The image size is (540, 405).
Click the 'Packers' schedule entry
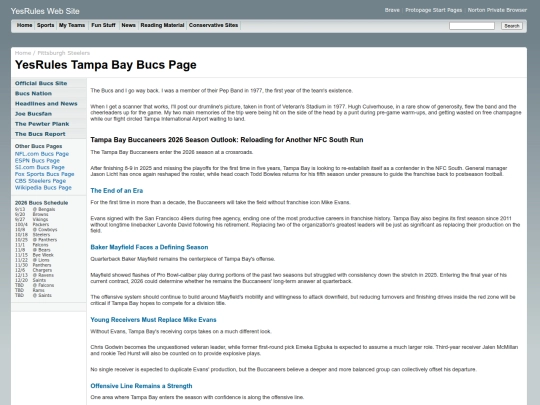pyautogui.click(x=41, y=225)
